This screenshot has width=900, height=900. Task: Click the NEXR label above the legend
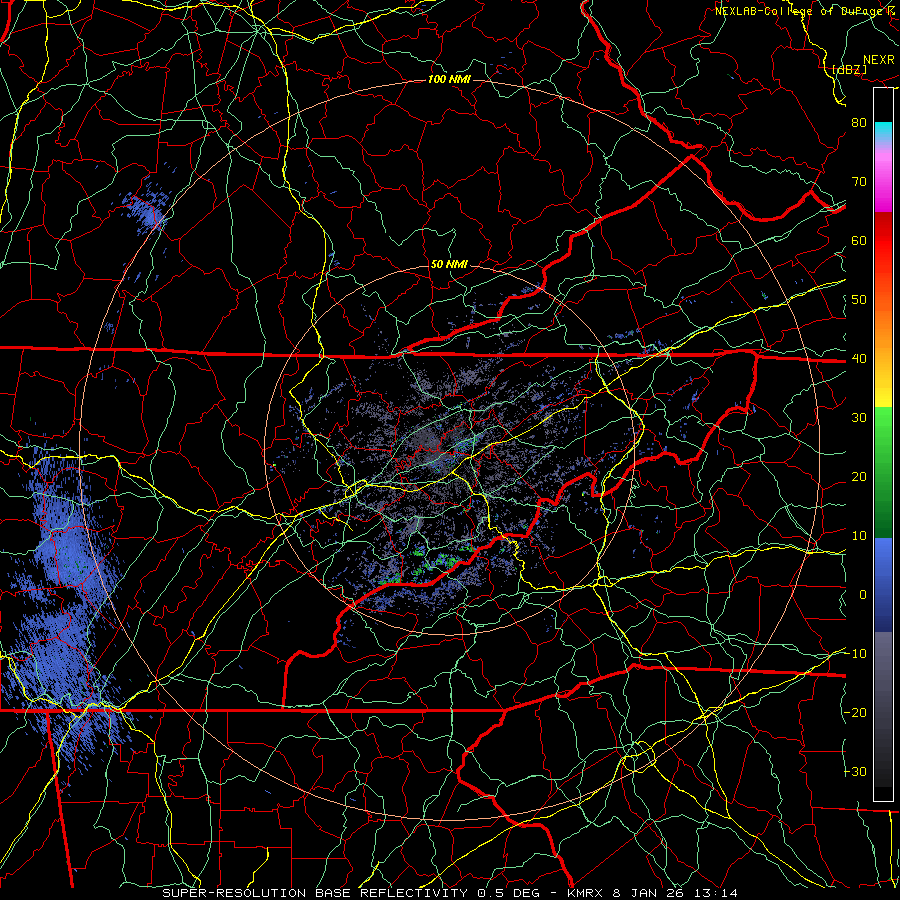(879, 60)
